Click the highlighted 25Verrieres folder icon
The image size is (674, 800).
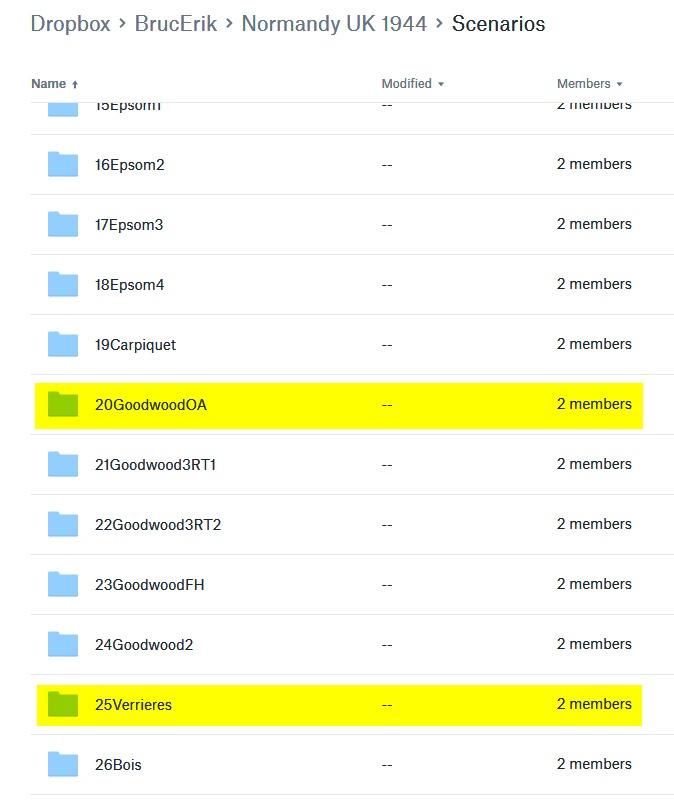62,705
